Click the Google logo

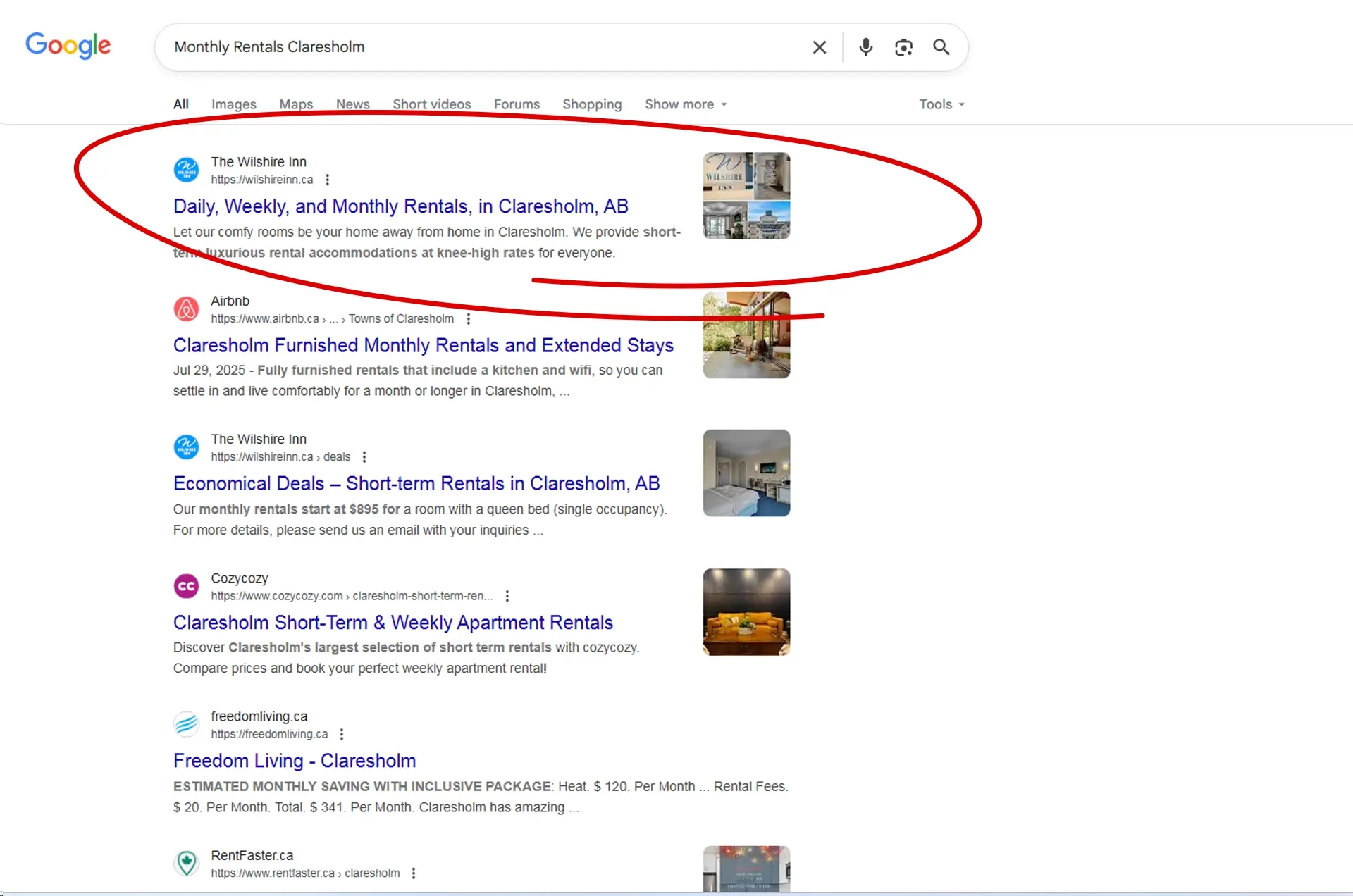tap(68, 46)
